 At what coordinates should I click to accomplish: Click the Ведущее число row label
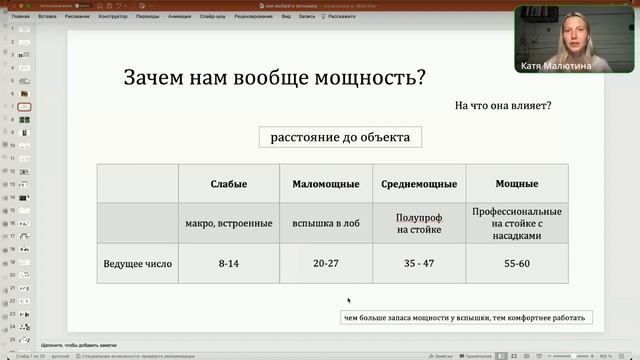coord(138,264)
